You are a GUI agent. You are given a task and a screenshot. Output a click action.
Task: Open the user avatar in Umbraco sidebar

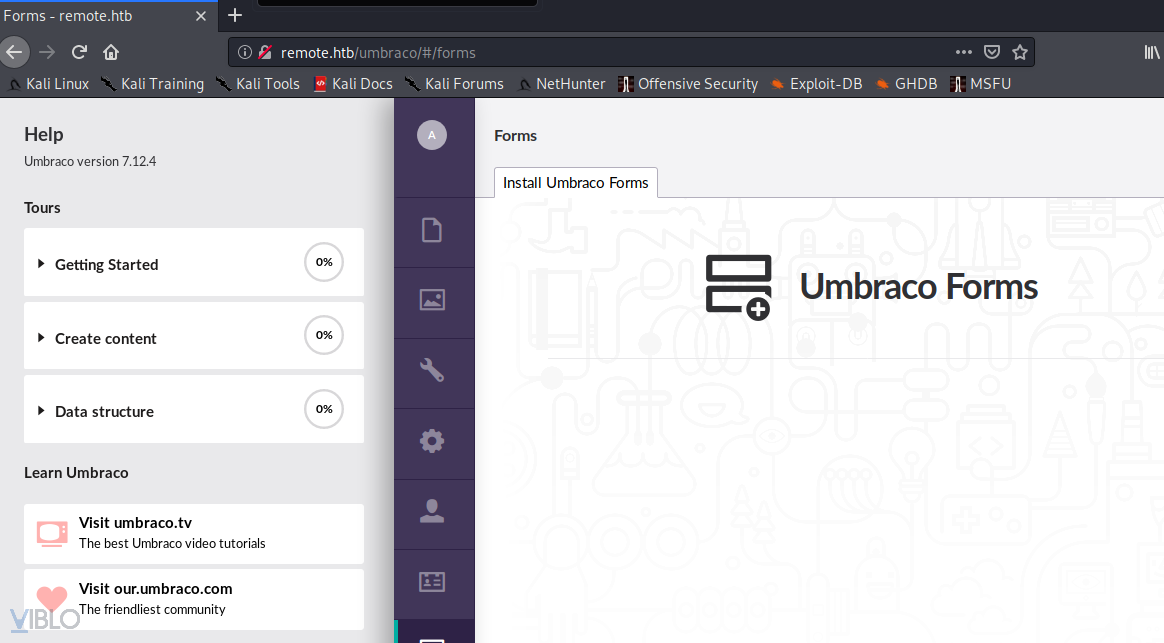(x=431, y=135)
